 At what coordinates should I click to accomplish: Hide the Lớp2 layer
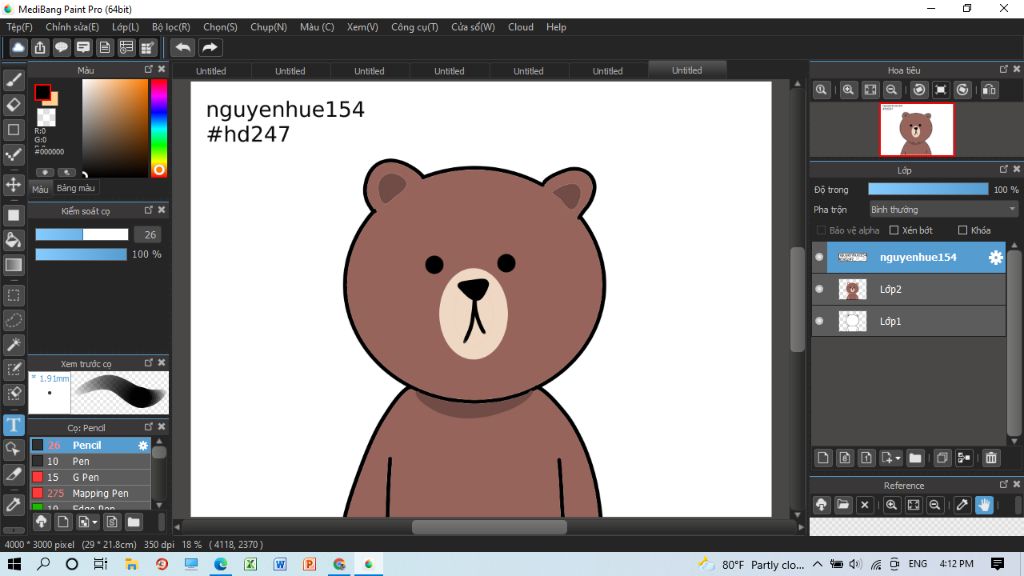819,289
